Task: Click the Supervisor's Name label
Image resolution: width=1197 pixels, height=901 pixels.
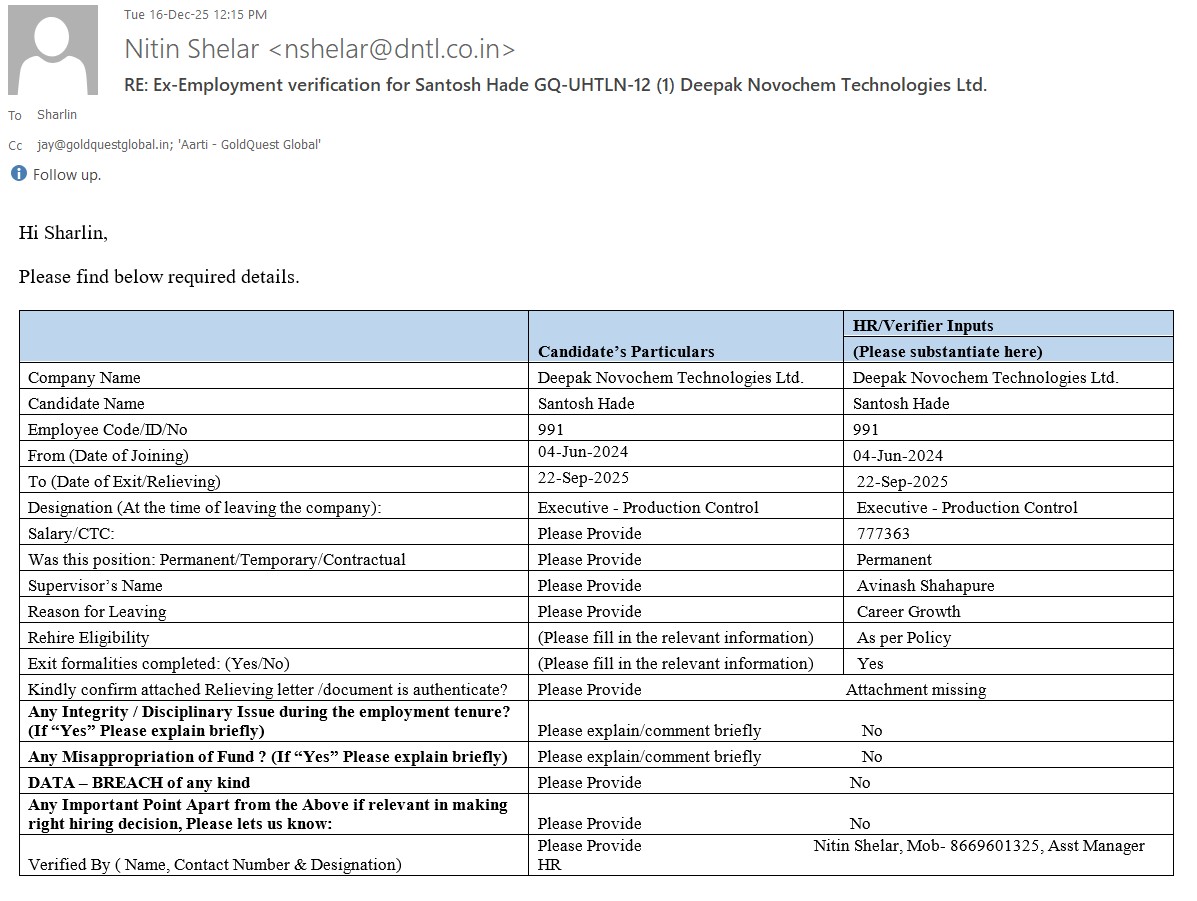Action: pyautogui.click(x=95, y=586)
